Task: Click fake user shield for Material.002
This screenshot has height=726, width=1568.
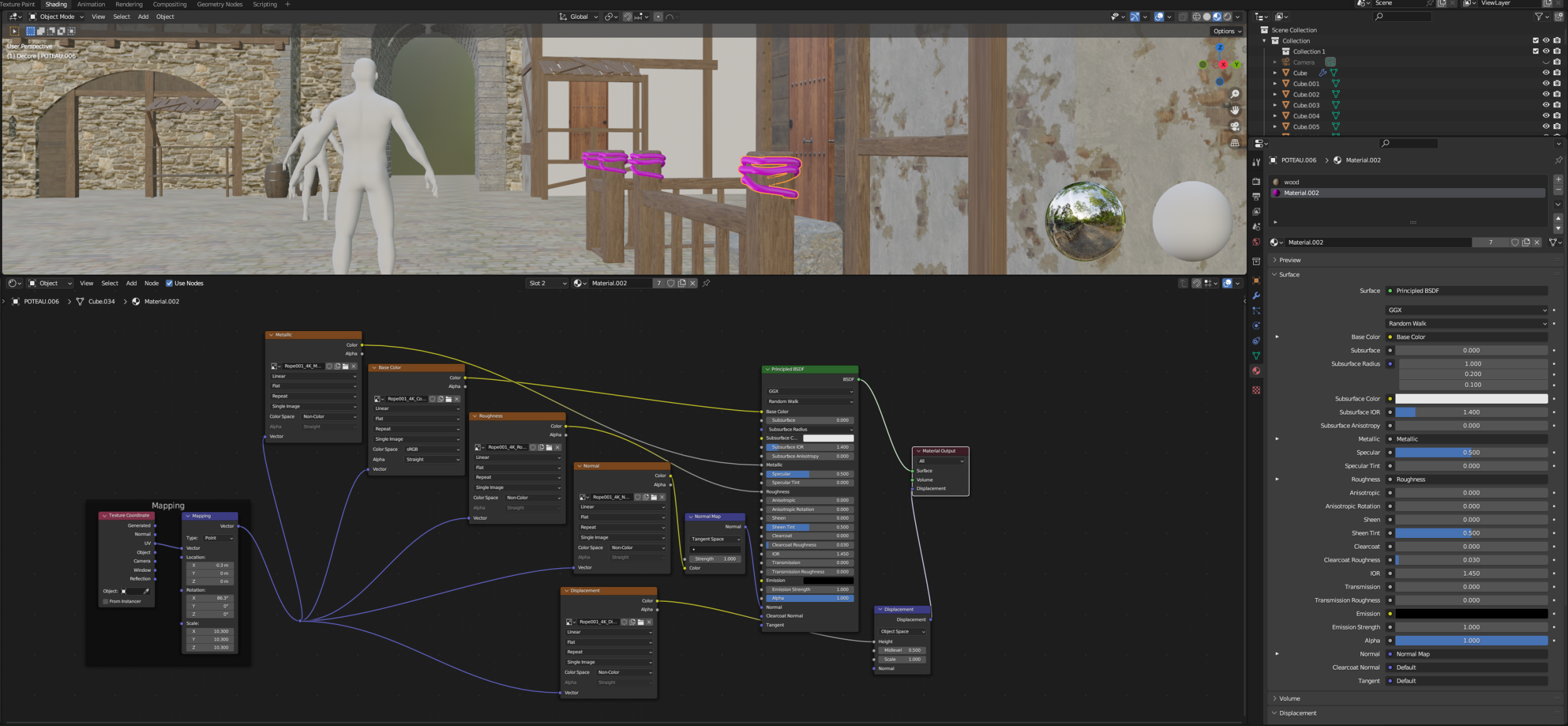Action: (1515, 243)
